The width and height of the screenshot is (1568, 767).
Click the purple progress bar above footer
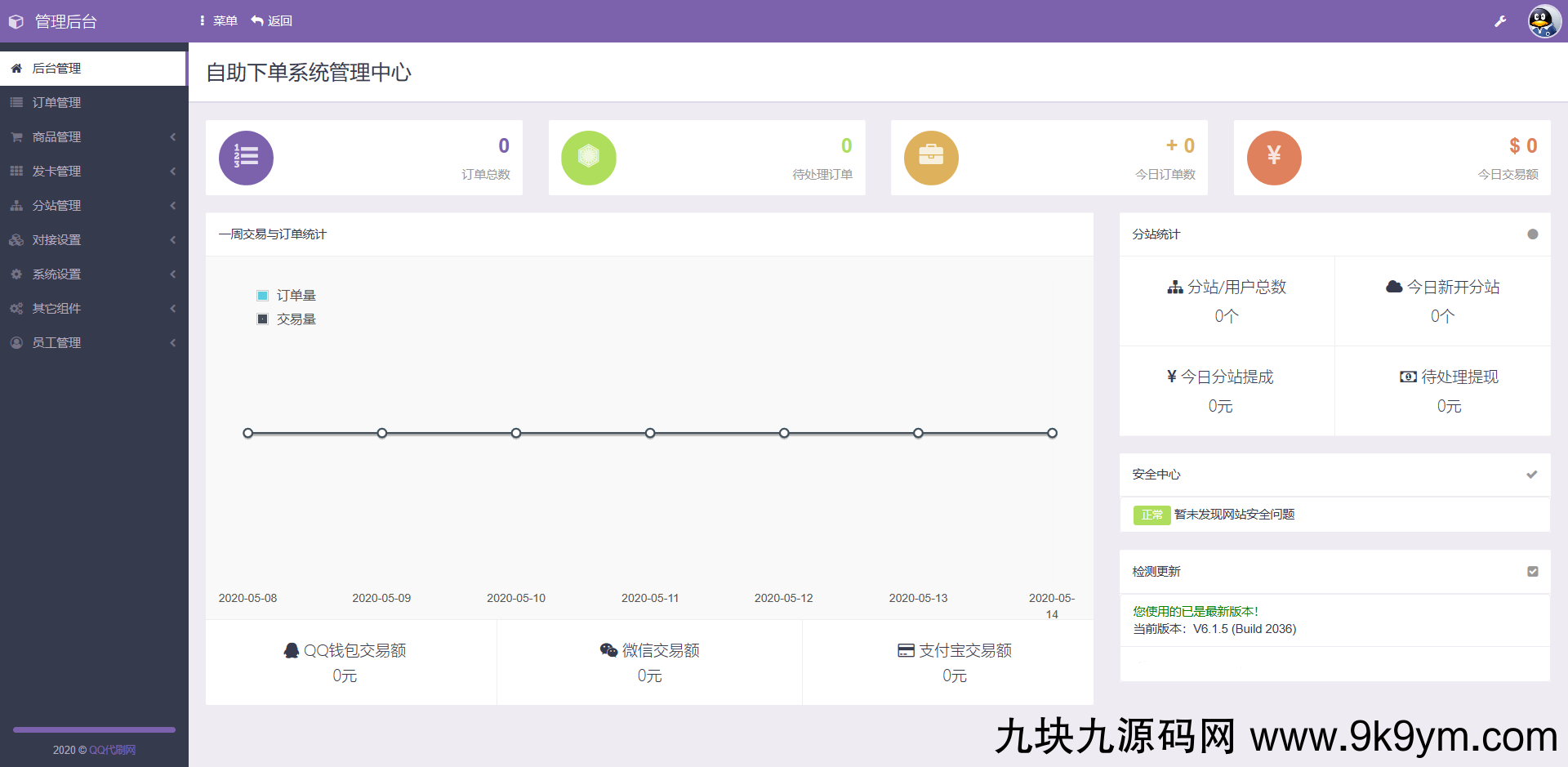point(94,729)
